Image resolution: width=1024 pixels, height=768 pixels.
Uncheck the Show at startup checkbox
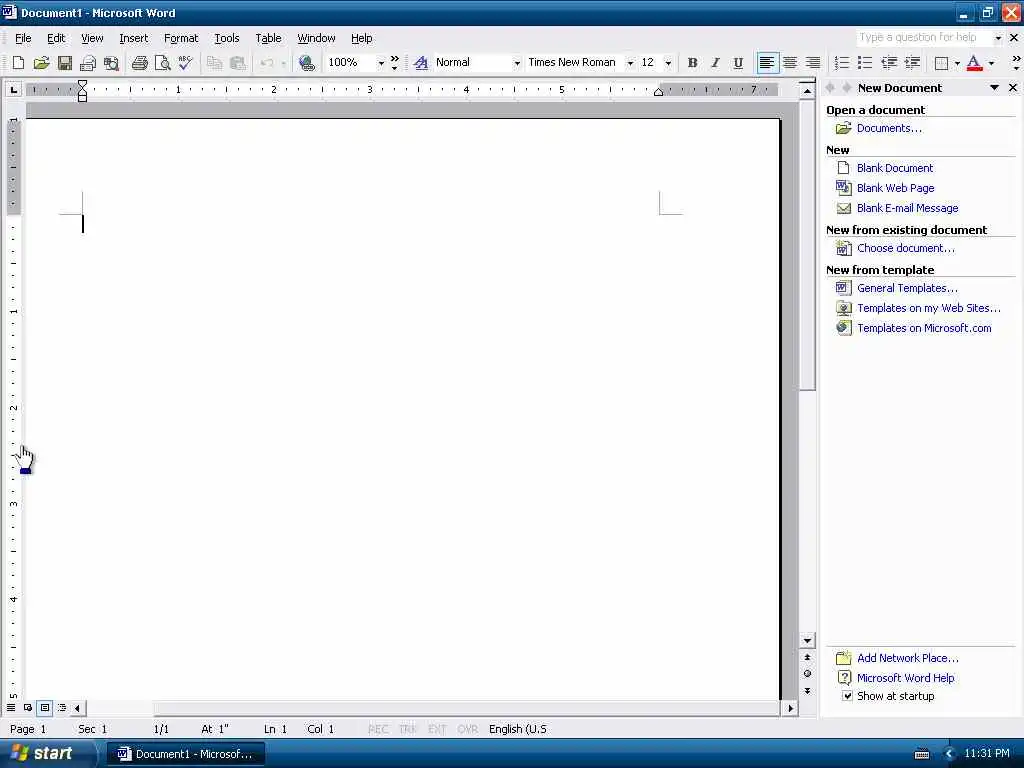click(847, 696)
